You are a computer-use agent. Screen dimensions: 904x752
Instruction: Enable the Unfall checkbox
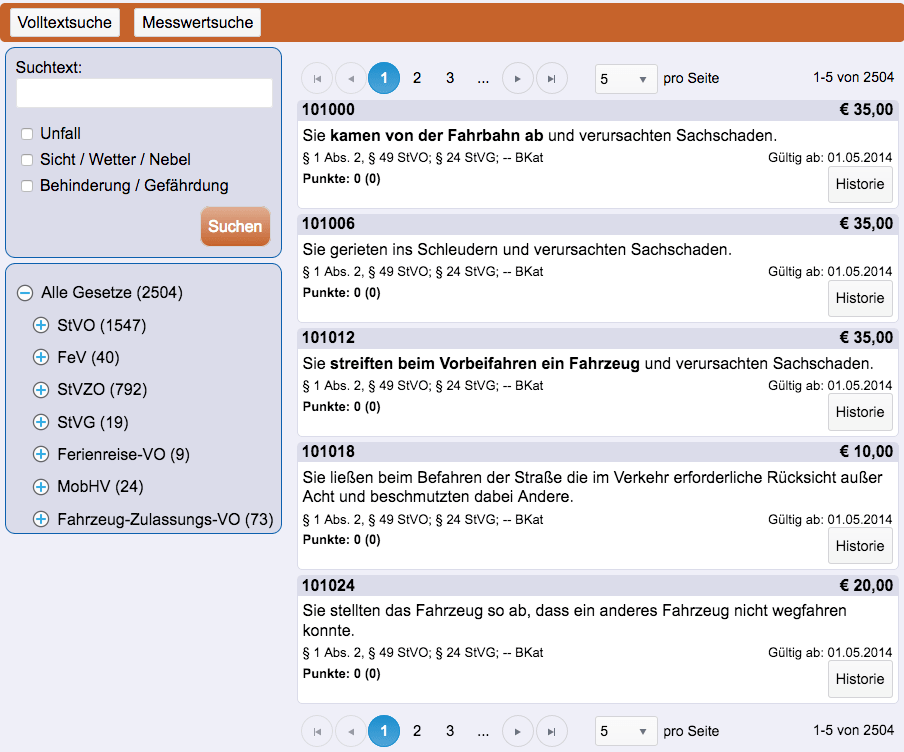click(28, 134)
